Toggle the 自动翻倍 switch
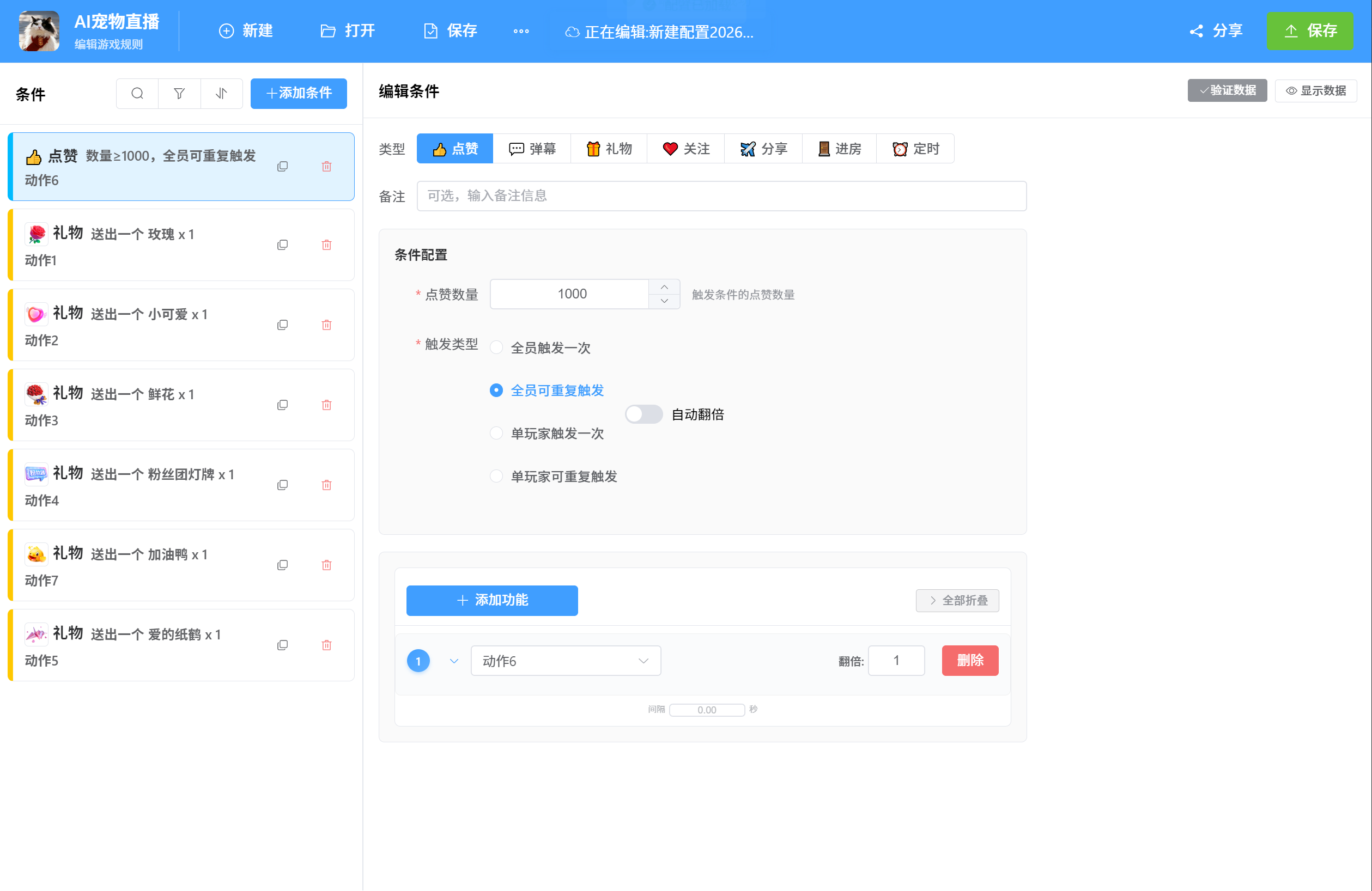Viewport: 1372px width, 891px height. (x=643, y=414)
